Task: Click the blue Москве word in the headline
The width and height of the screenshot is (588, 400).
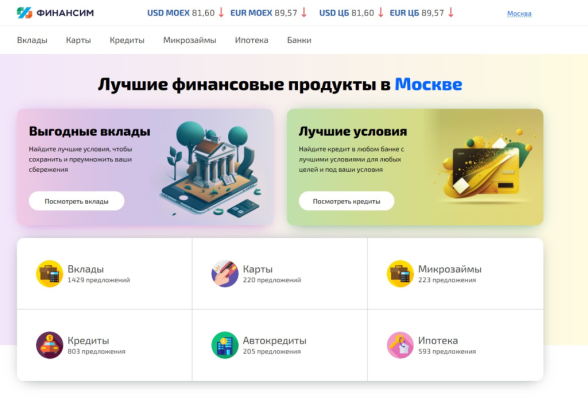Action: [x=428, y=84]
